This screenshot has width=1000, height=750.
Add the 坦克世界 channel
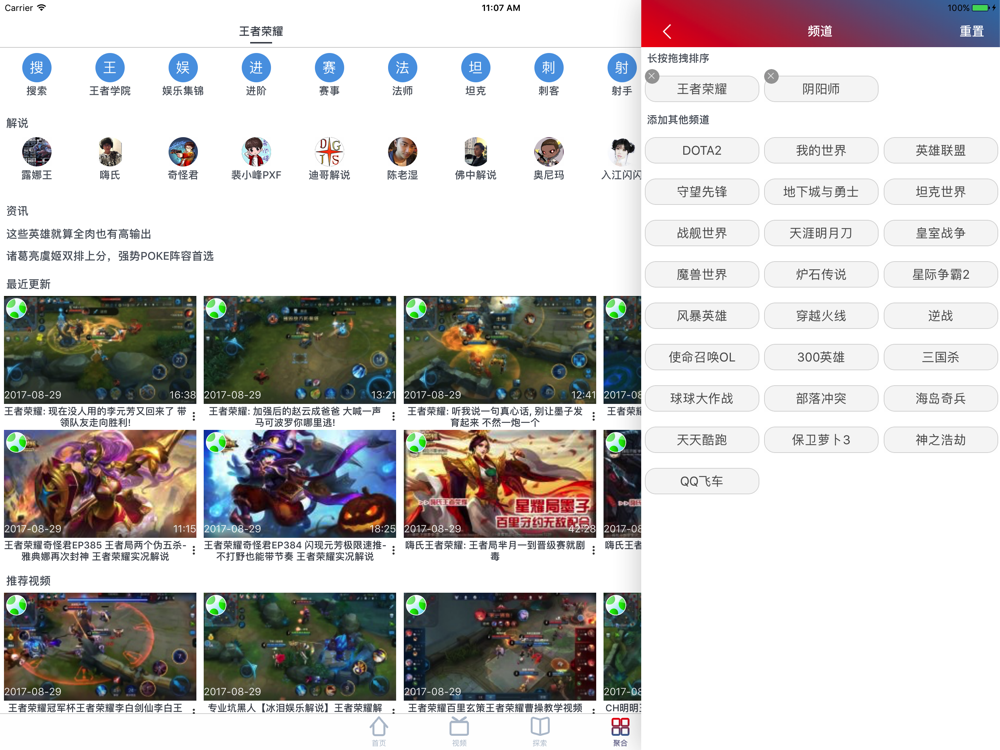941,192
